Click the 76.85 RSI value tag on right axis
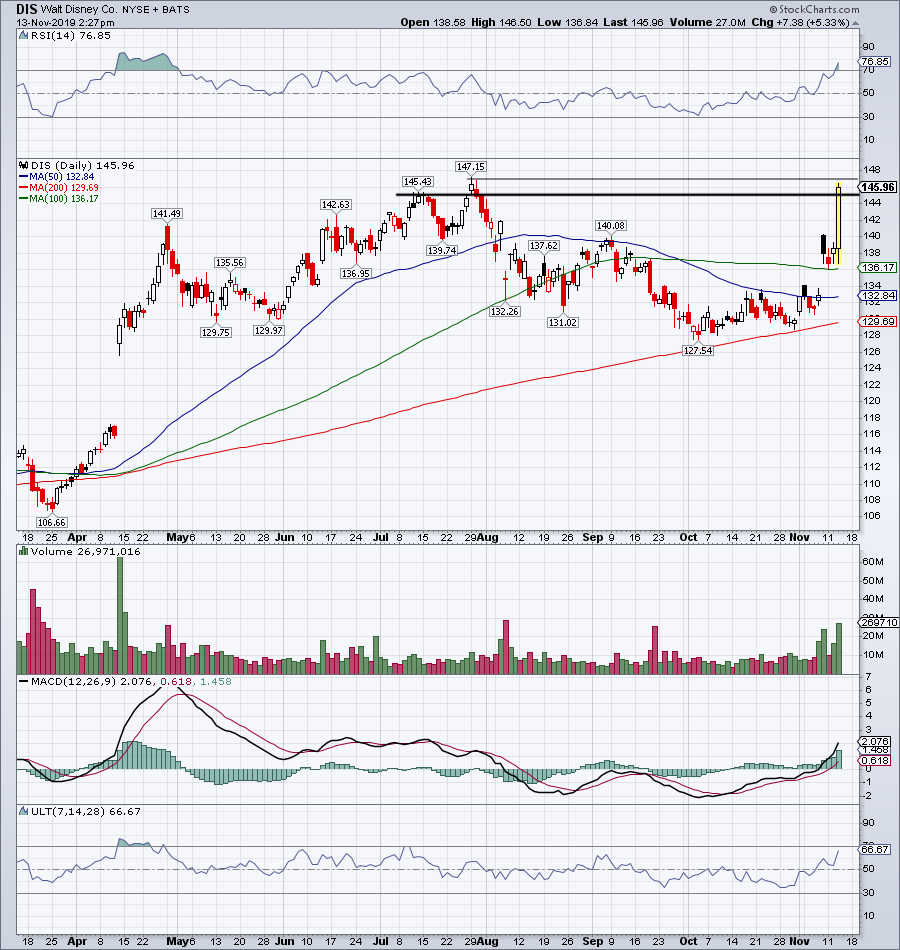The height and width of the screenshot is (950, 900). (x=874, y=62)
